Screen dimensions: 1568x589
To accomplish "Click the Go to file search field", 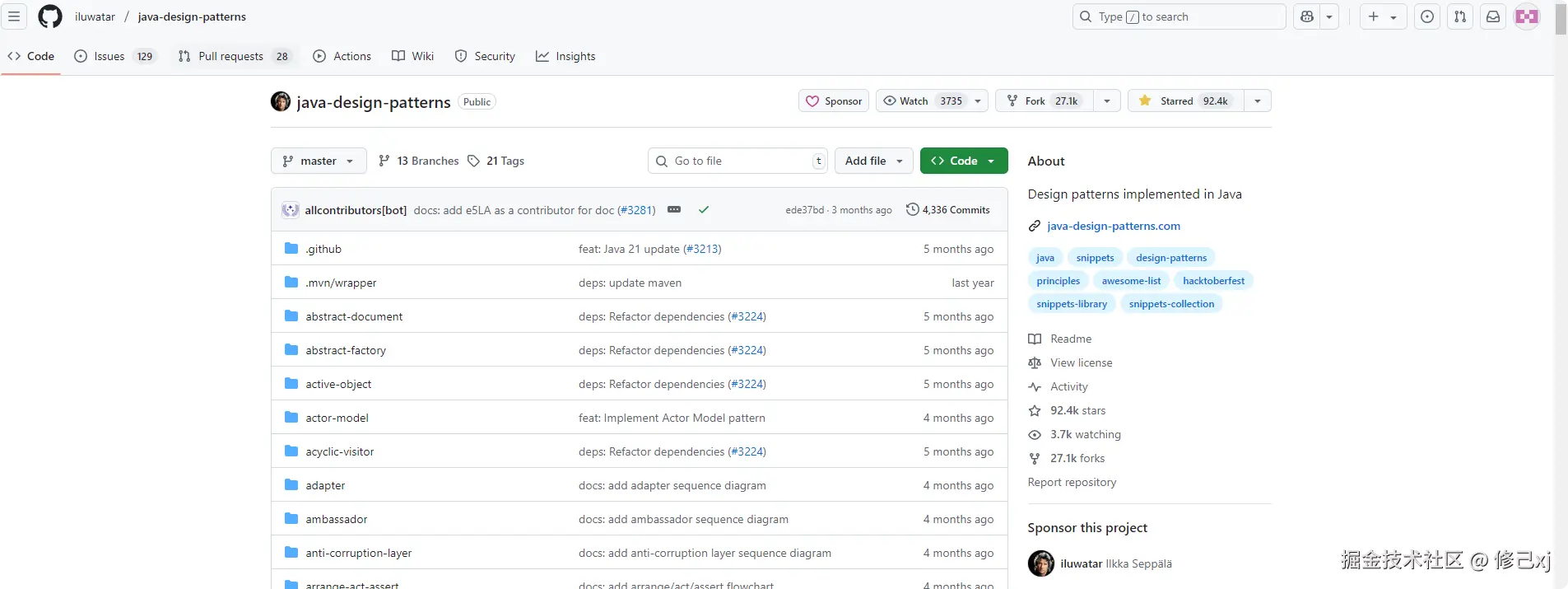I will pyautogui.click(x=738, y=161).
